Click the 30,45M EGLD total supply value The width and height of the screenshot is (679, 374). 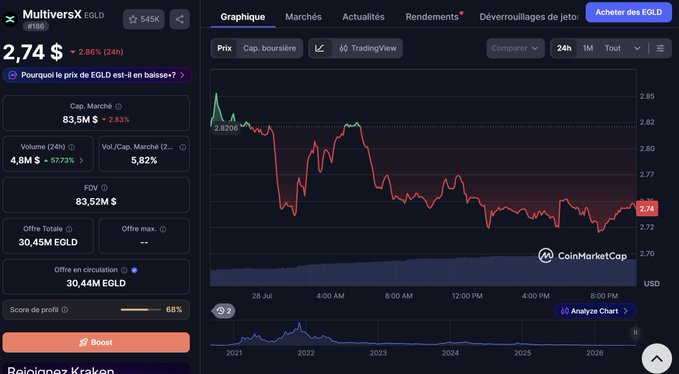click(x=48, y=242)
